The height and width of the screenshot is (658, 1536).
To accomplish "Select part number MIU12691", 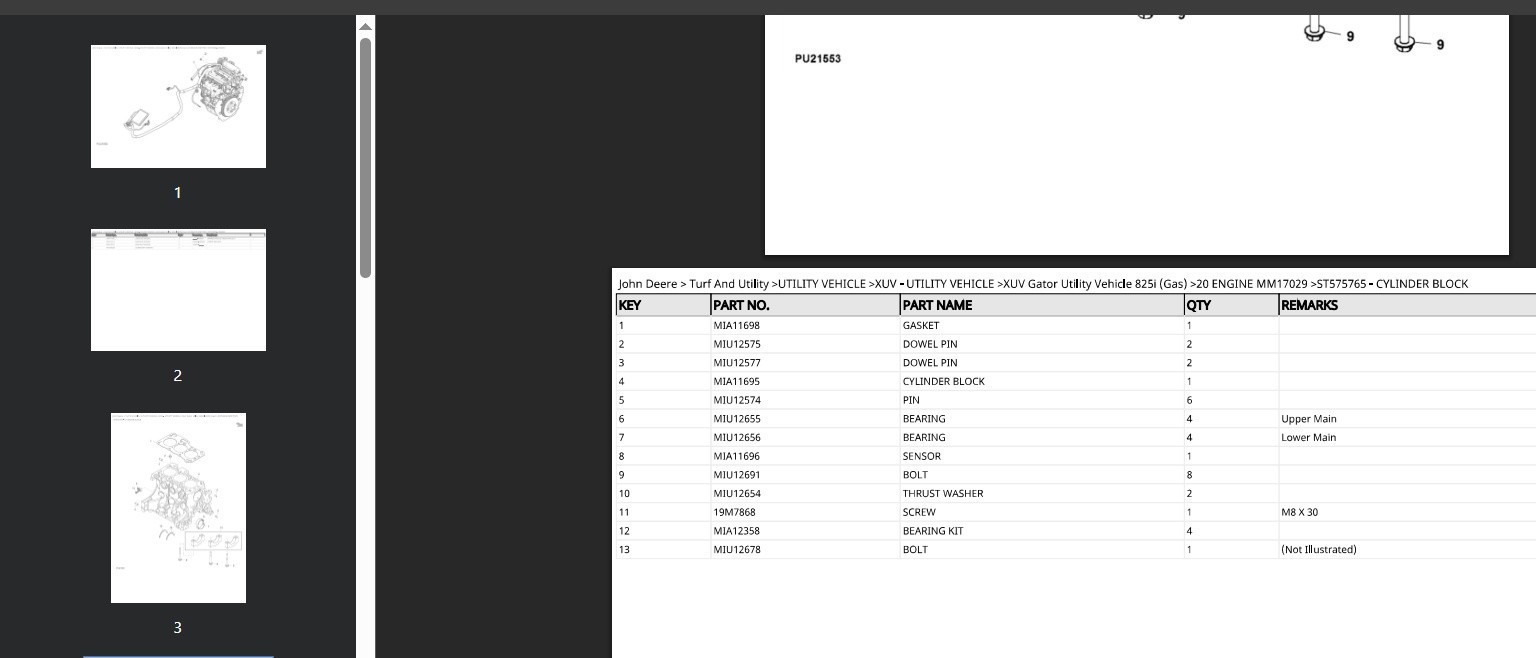I will (x=737, y=475).
